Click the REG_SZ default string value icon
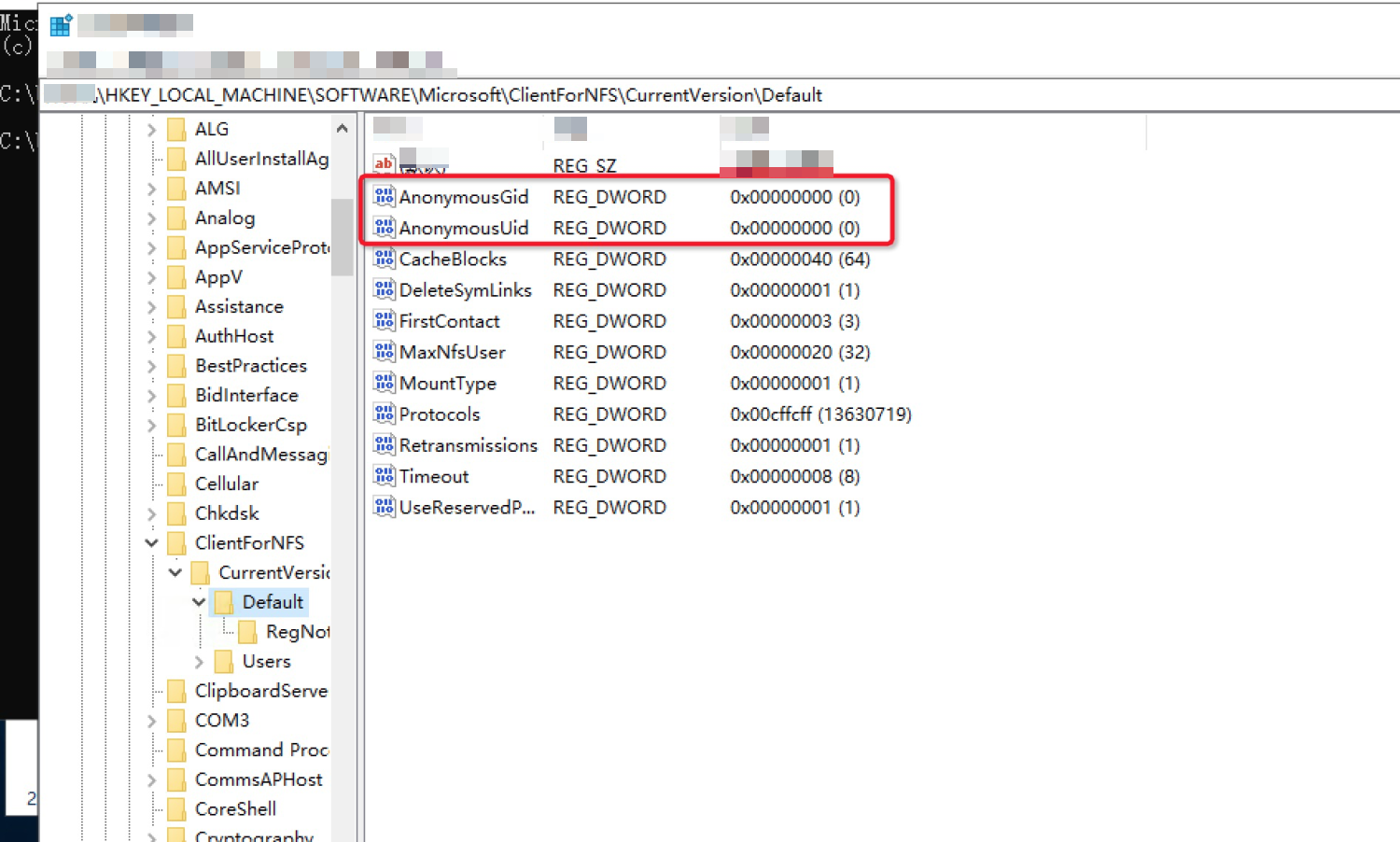The image size is (1400, 842). 384,164
